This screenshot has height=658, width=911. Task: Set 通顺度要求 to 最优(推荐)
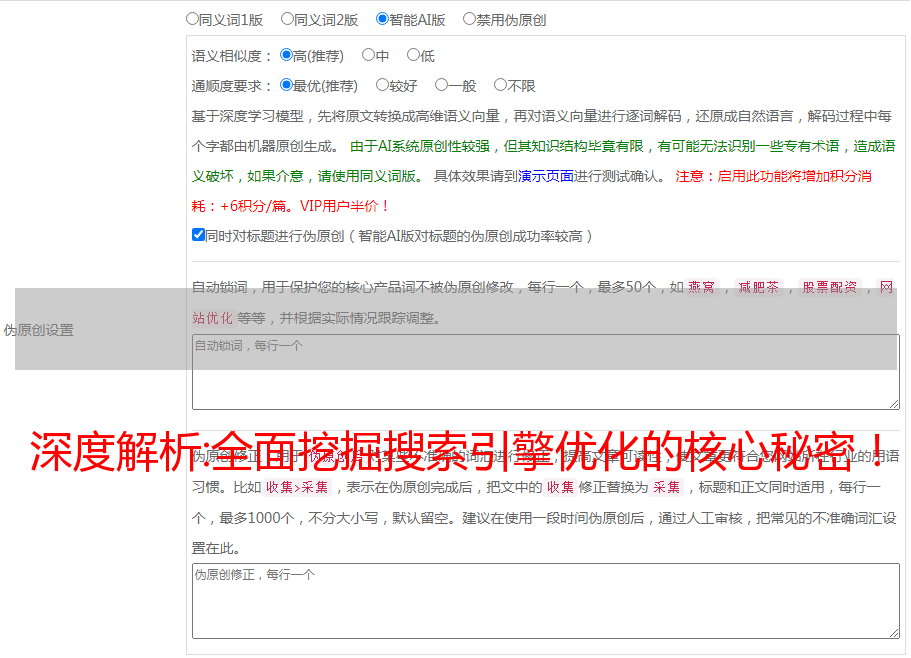(286, 85)
